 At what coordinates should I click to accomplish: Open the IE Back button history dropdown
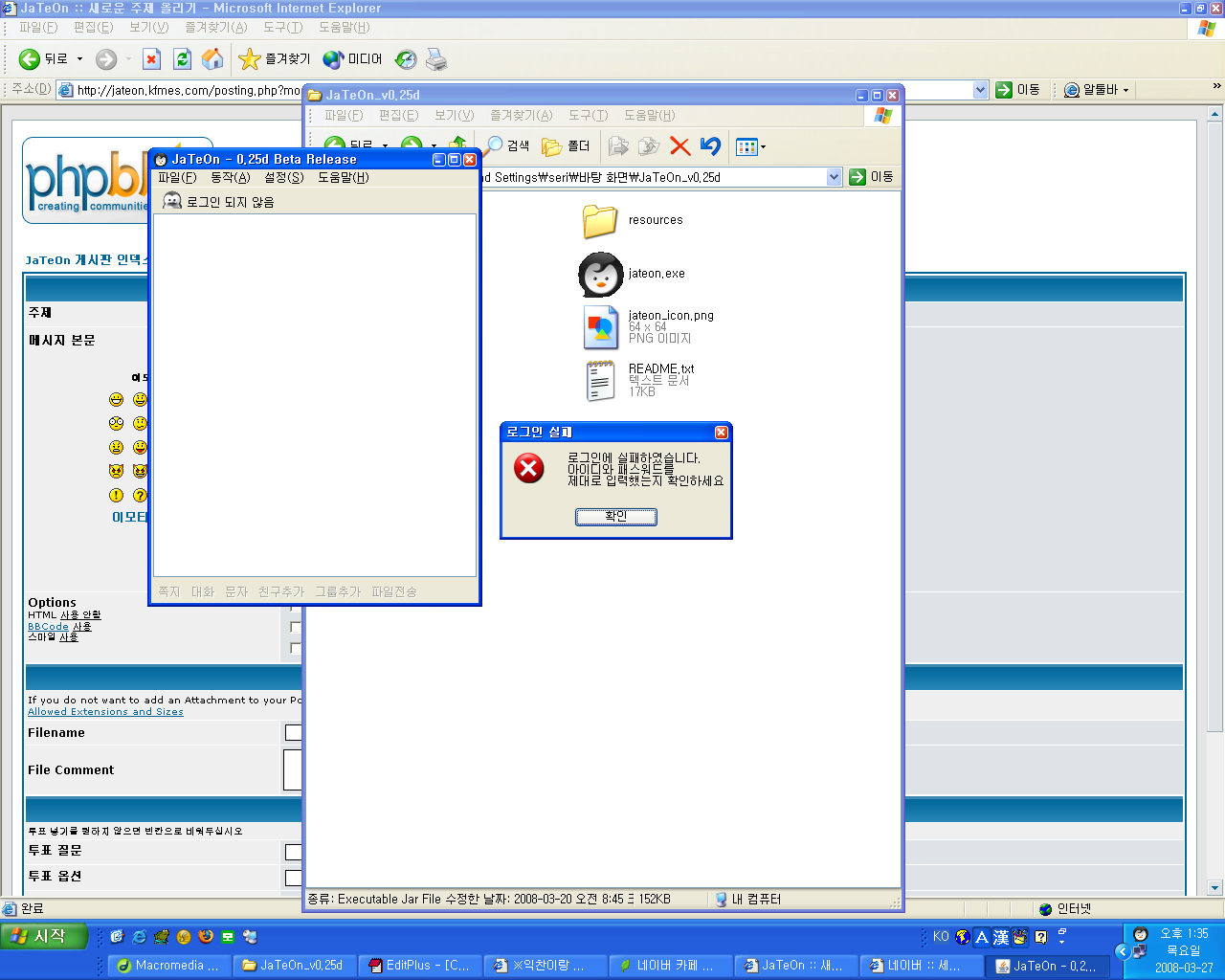pyautogui.click(x=79, y=59)
